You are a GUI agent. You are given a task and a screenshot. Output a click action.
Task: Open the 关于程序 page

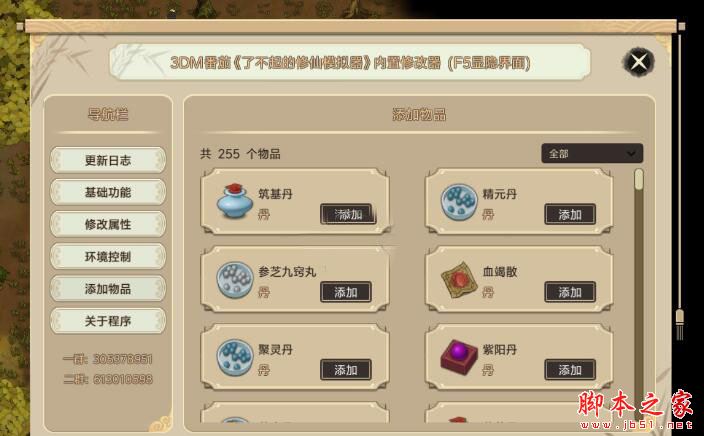tap(108, 321)
